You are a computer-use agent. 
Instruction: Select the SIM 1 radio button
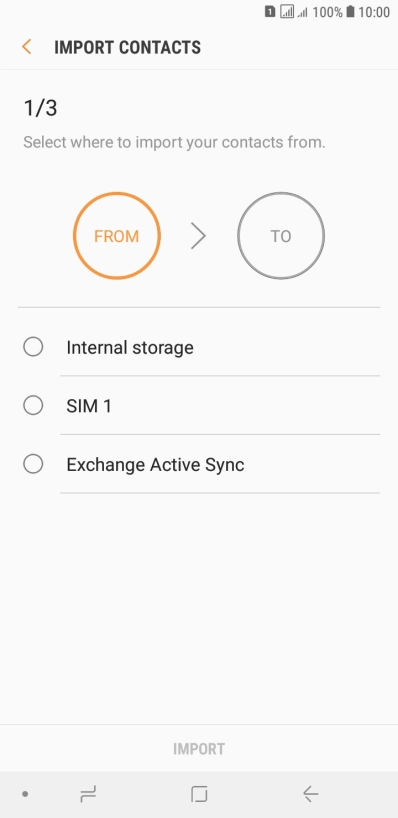click(33, 405)
